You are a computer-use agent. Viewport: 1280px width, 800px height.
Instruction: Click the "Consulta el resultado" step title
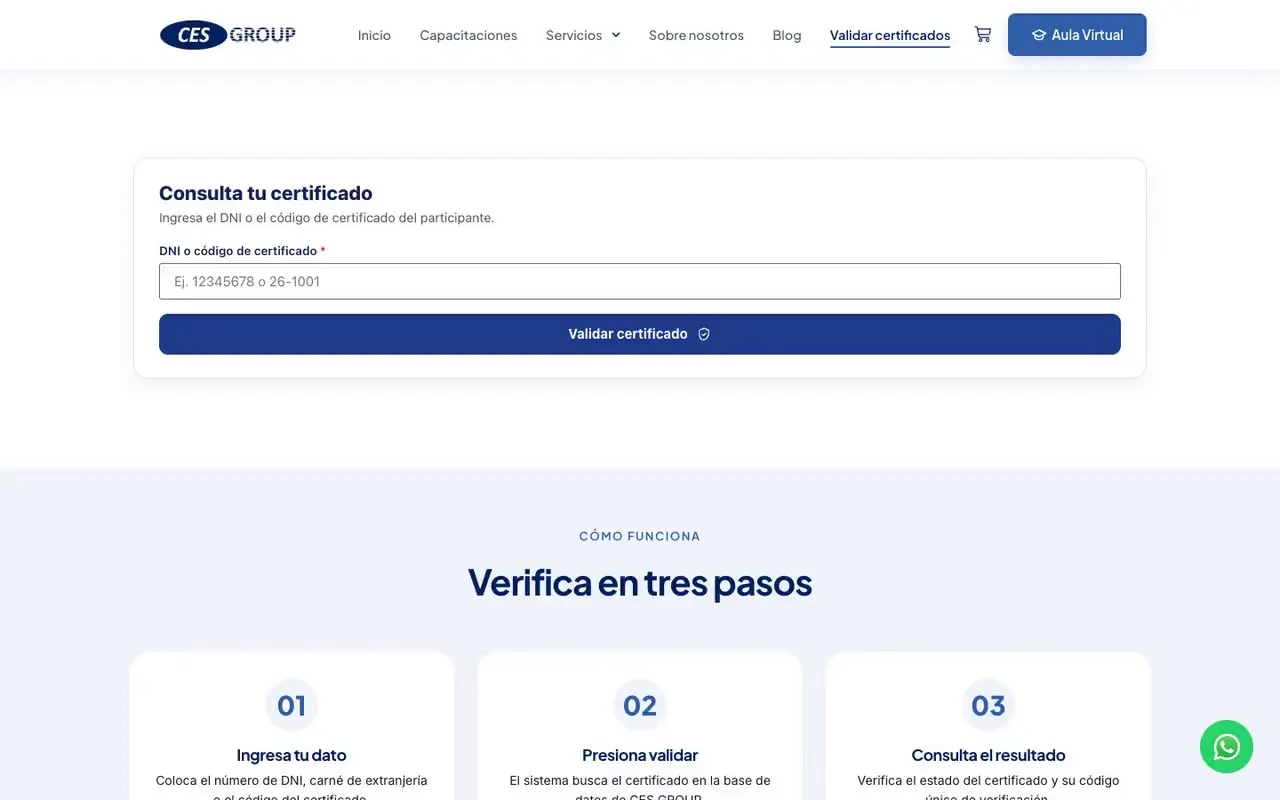(988, 755)
